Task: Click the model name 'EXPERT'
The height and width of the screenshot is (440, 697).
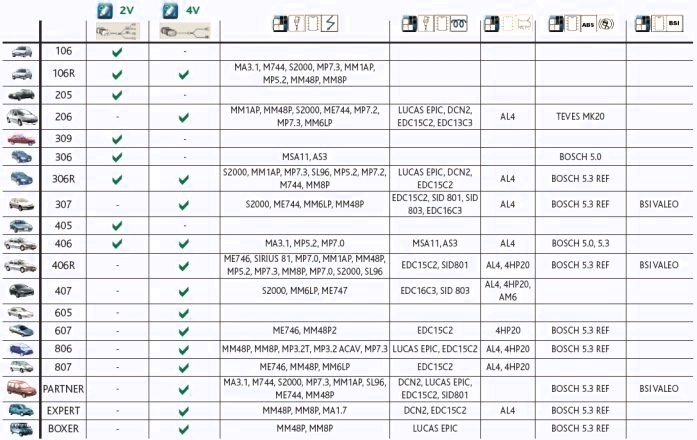Action: pyautogui.click(x=64, y=411)
